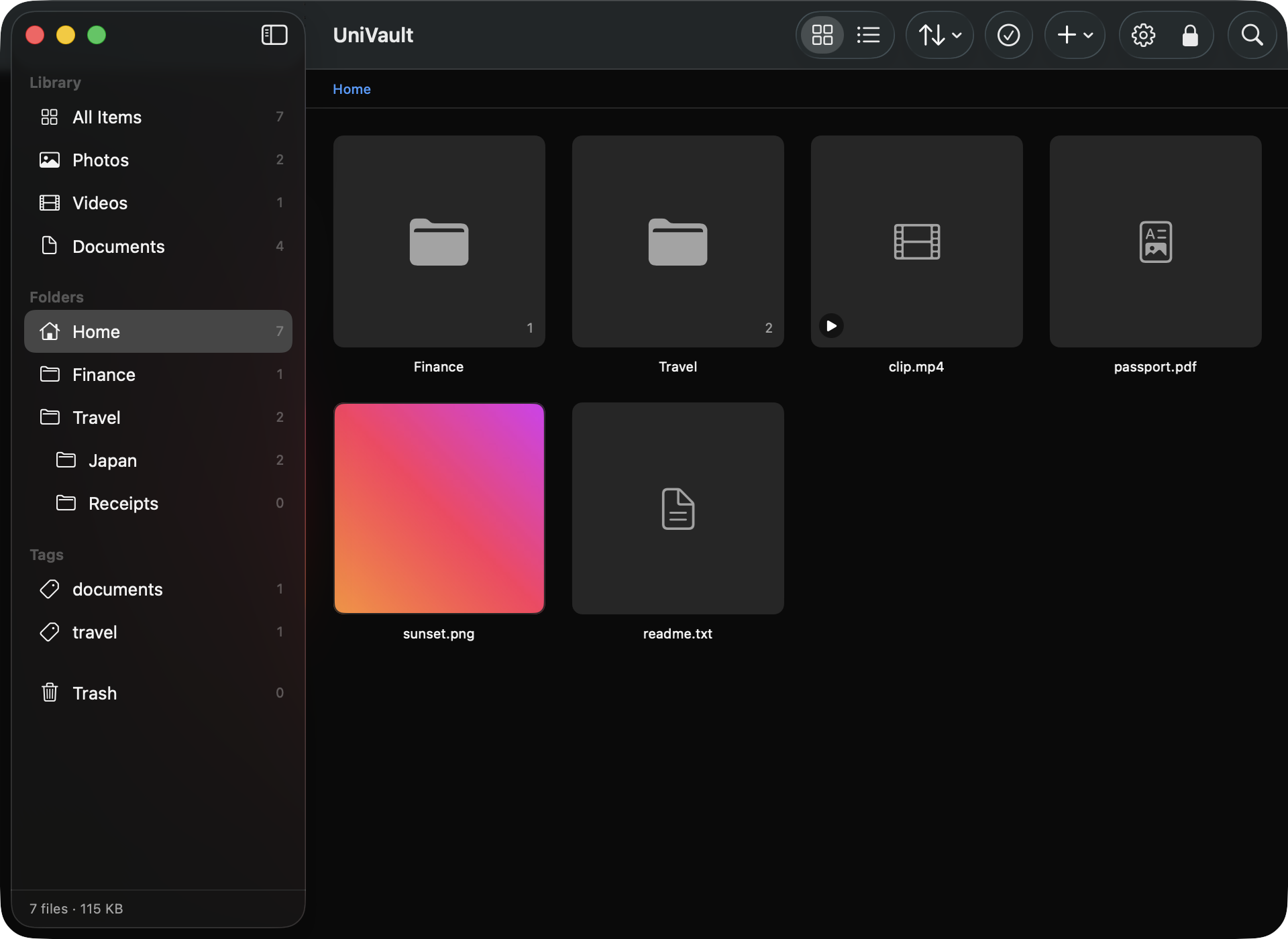Select the Finance folder tile
This screenshot has height=939, width=1288.
[x=439, y=241]
